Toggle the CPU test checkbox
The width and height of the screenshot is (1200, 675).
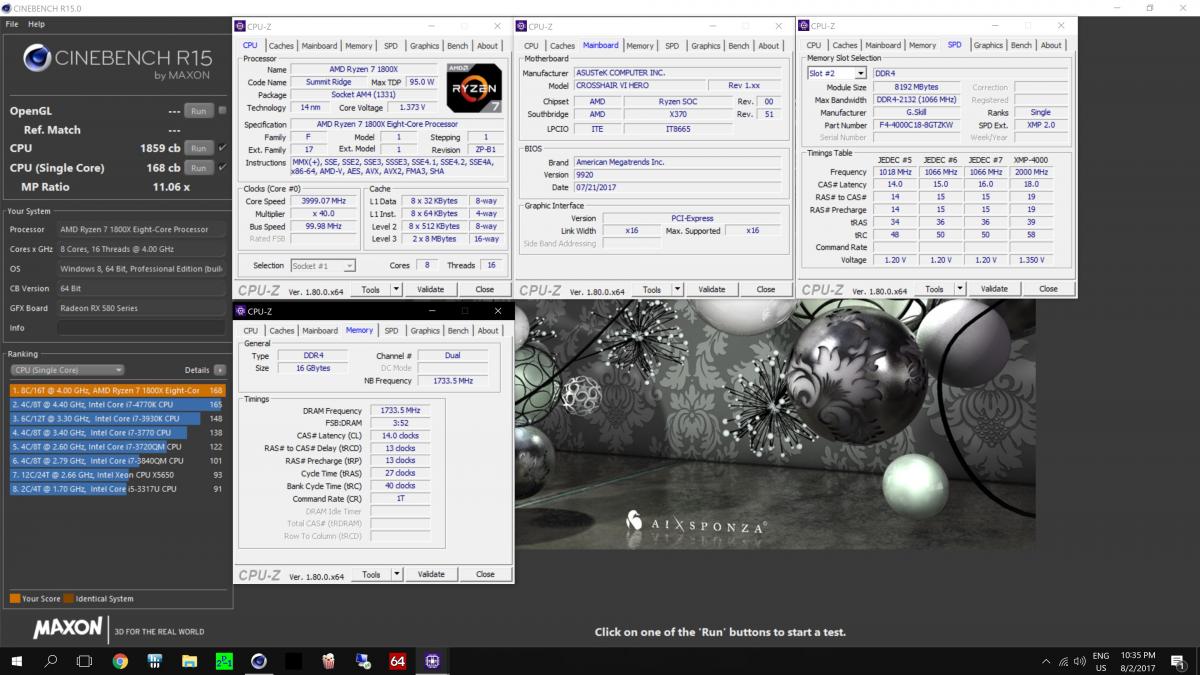tap(222, 148)
